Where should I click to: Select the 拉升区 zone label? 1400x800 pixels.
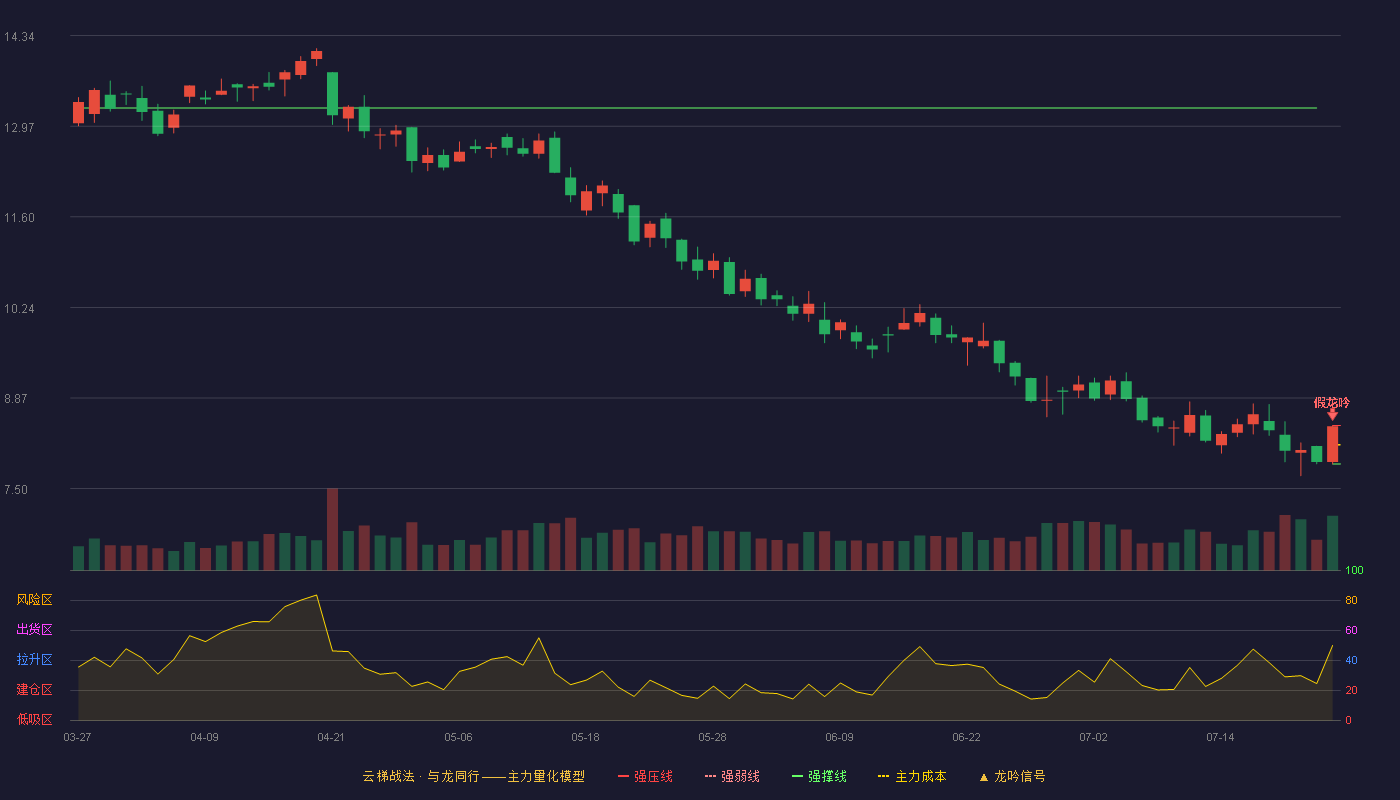34,660
